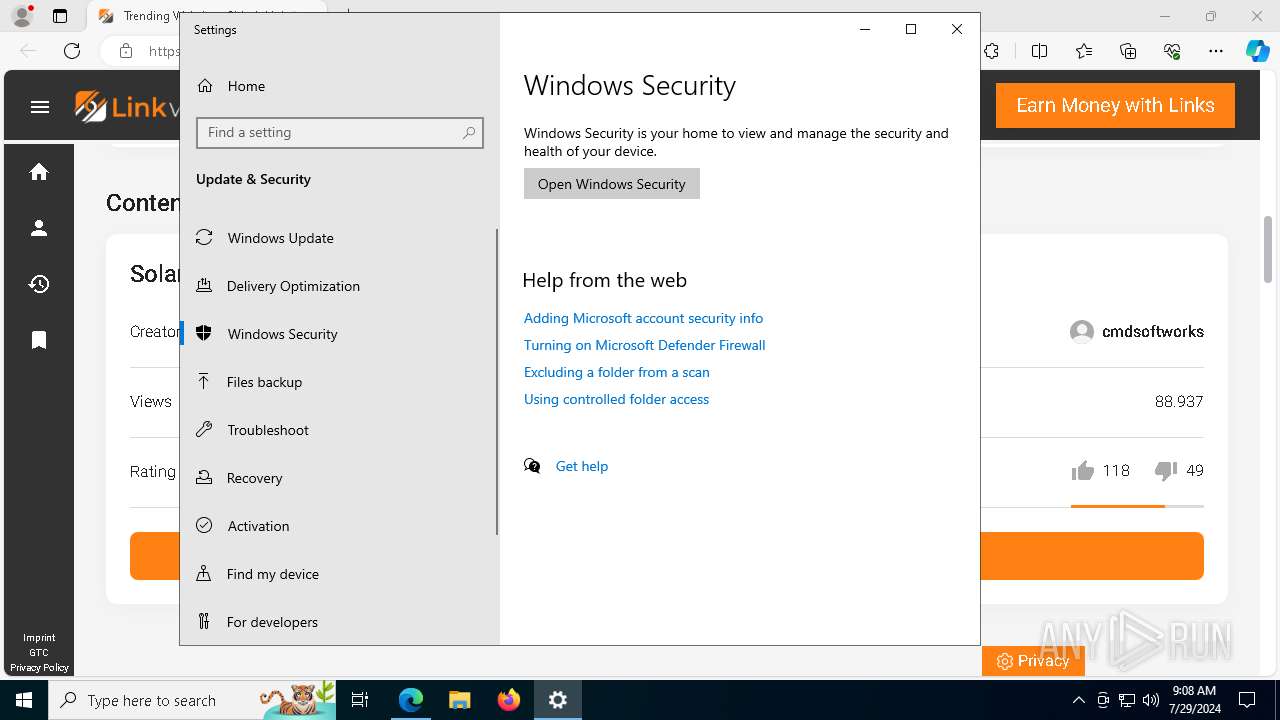Click the thumbs down icon
The image size is (1280, 720).
[1165, 471]
